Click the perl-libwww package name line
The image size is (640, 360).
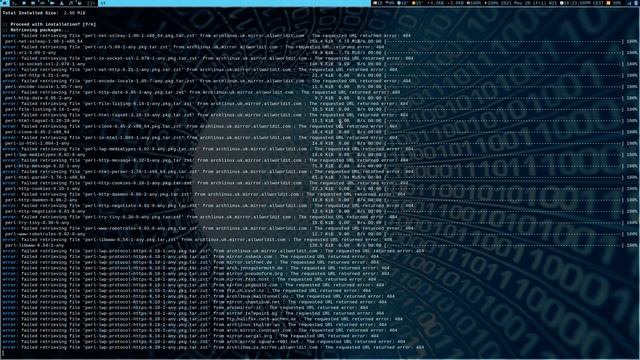[x=34, y=245]
